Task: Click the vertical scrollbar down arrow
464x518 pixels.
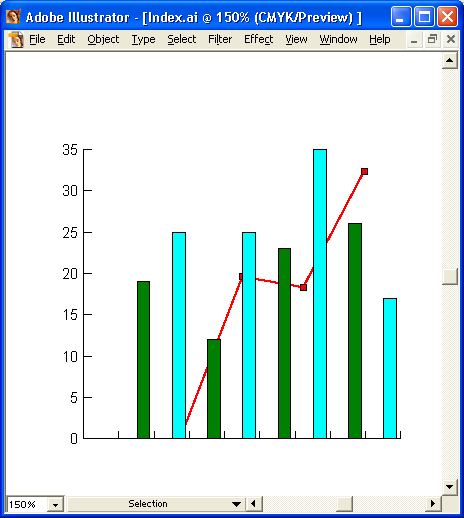Action: coord(450,487)
